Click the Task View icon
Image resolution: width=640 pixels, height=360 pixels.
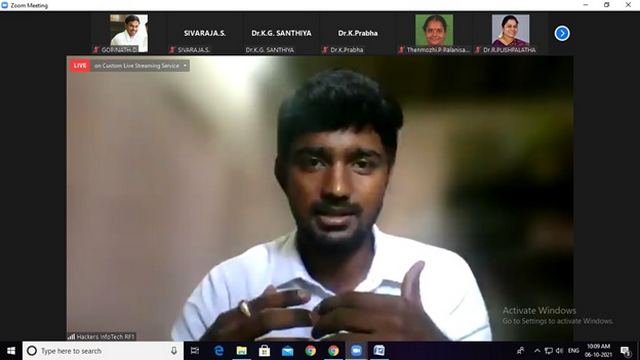pyautogui.click(x=195, y=351)
